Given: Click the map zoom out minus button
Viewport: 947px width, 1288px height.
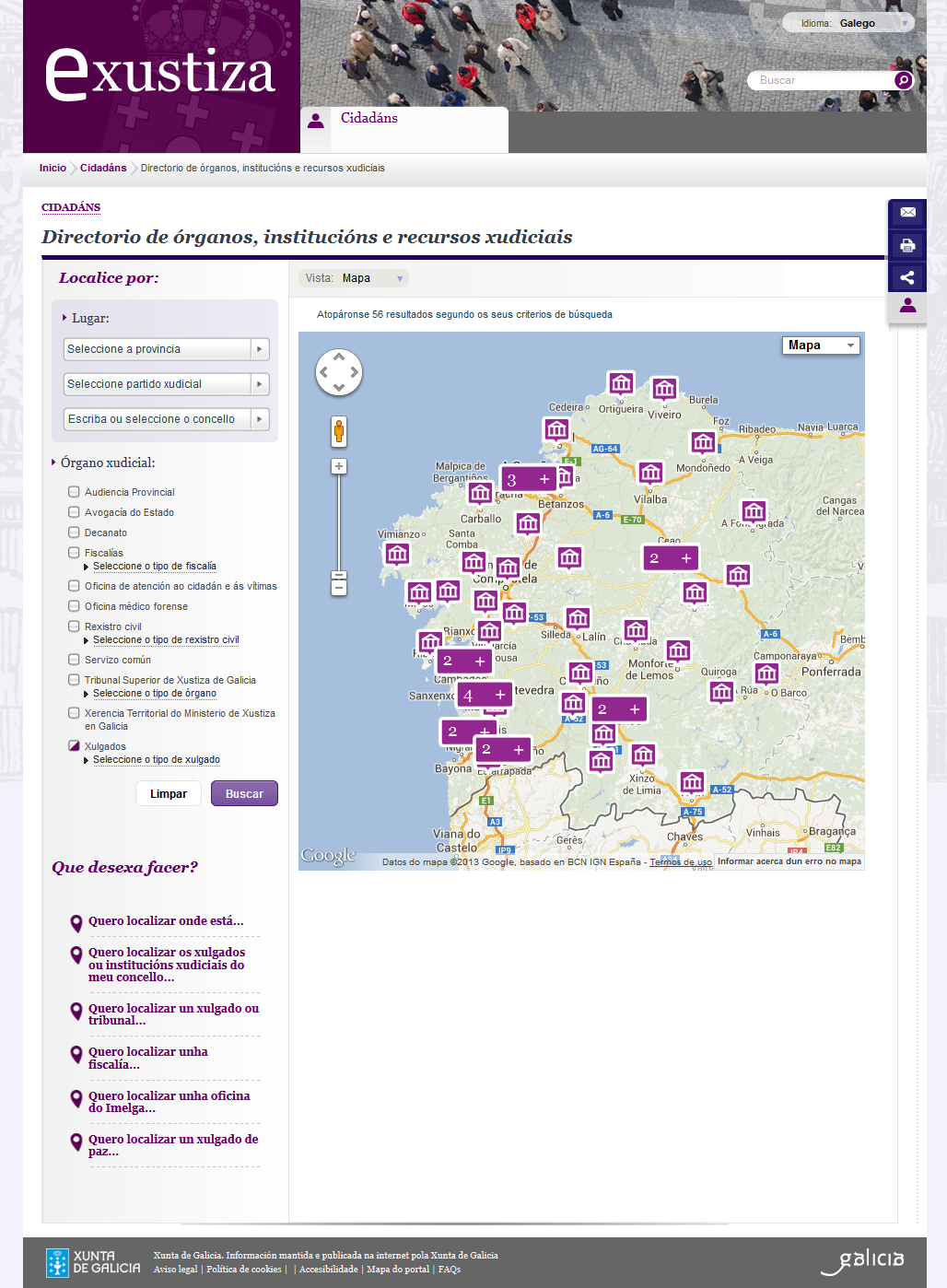Looking at the screenshot, I should tap(339, 587).
